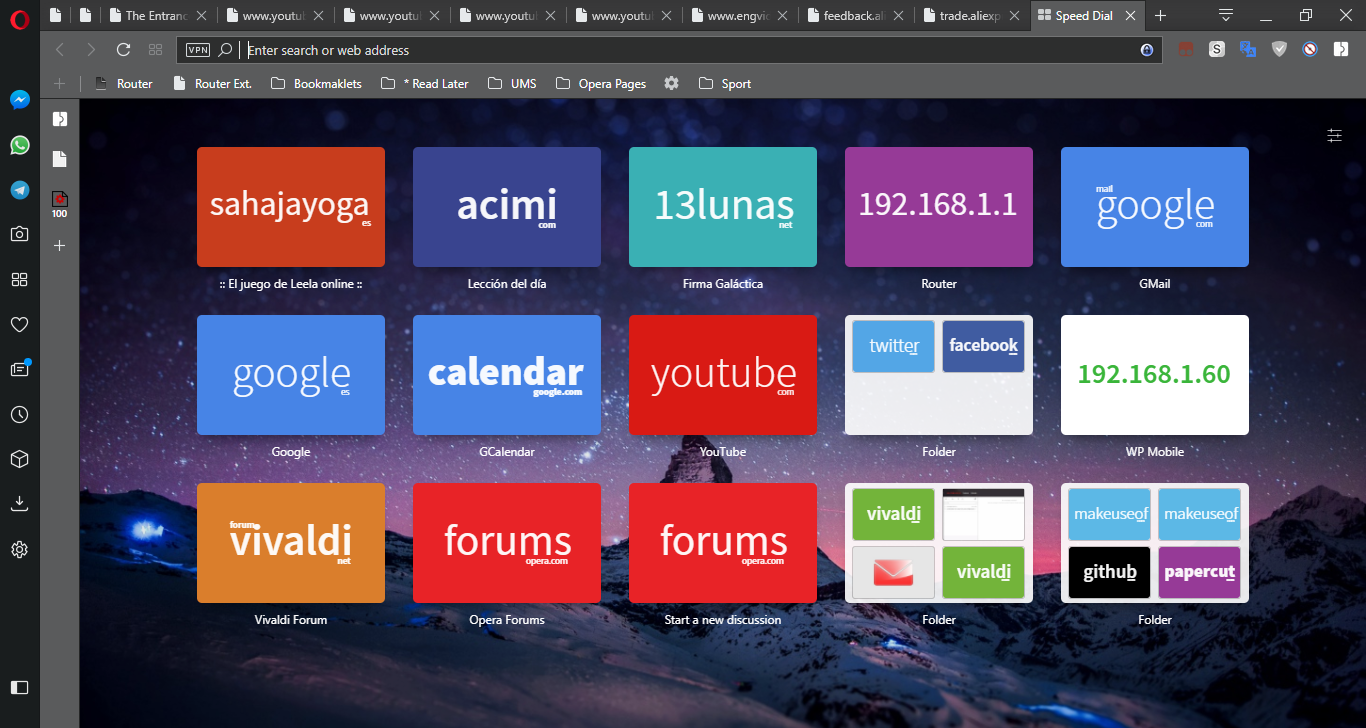Viewport: 1366px width, 728px height.
Task: Open bookmarks via the heart icon
Action: coord(19,324)
